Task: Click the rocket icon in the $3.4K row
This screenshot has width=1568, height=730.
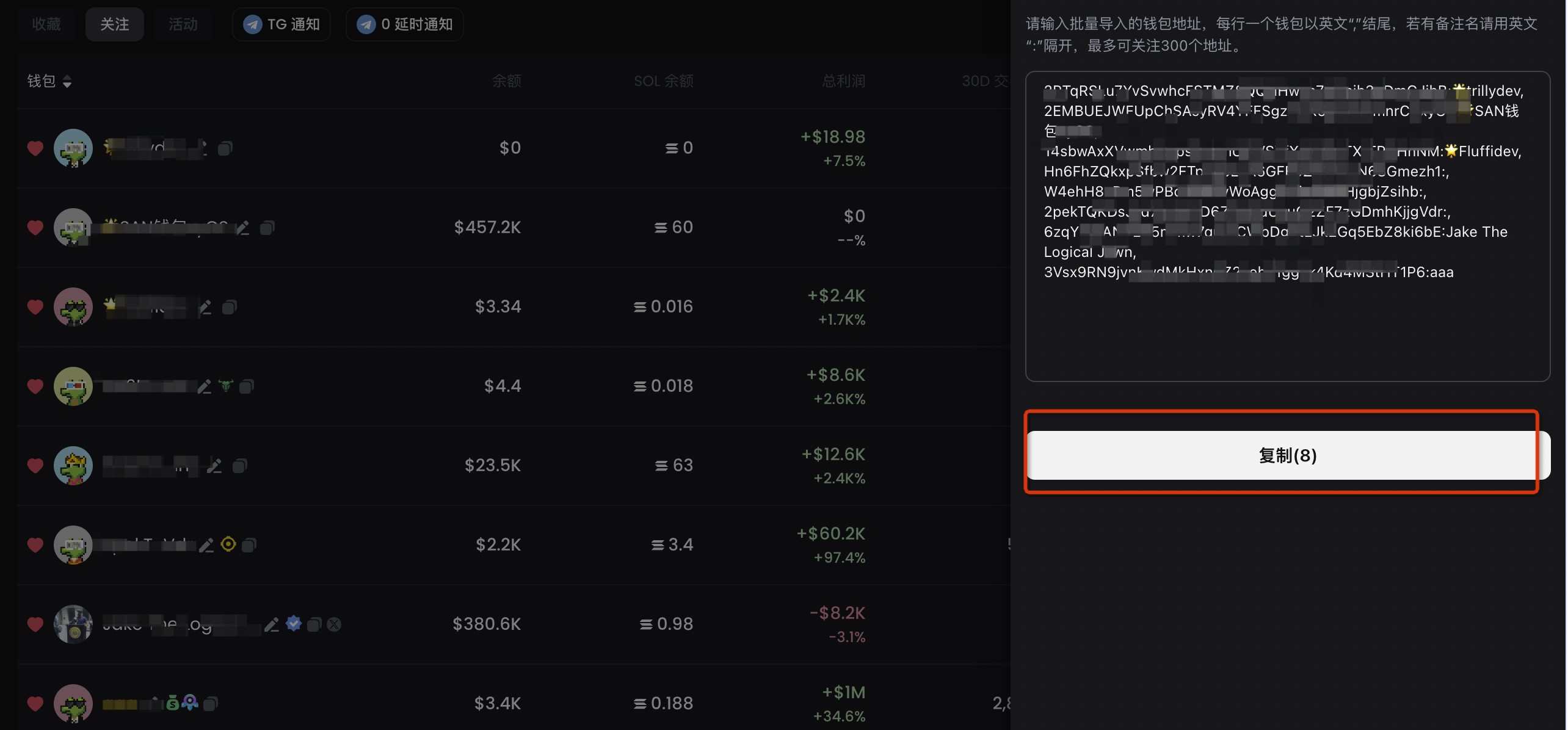Action: tap(190, 703)
